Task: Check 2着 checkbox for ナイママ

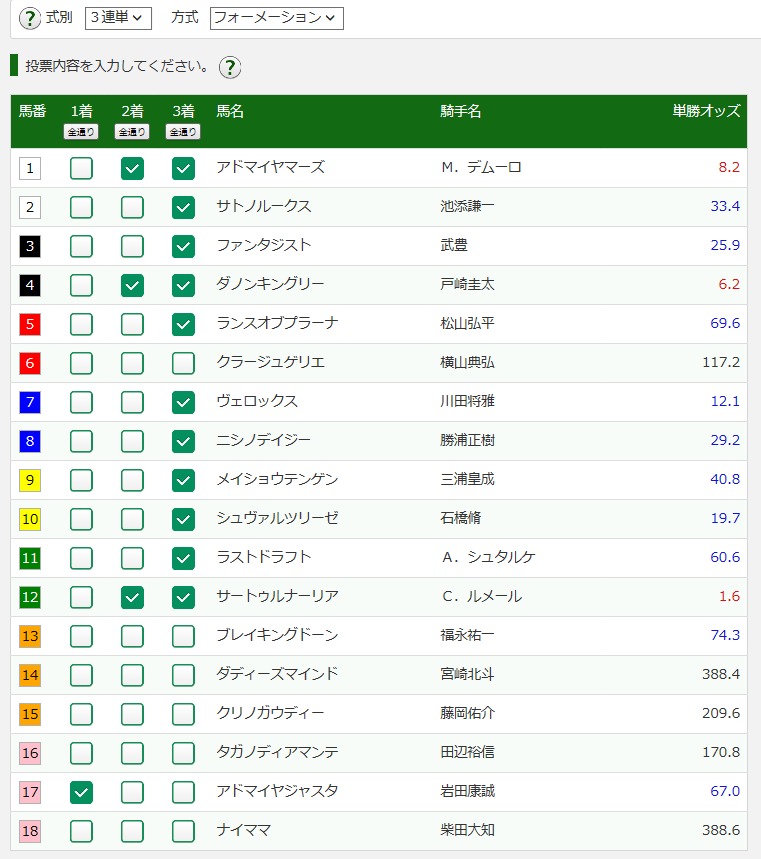Action: coord(132,831)
